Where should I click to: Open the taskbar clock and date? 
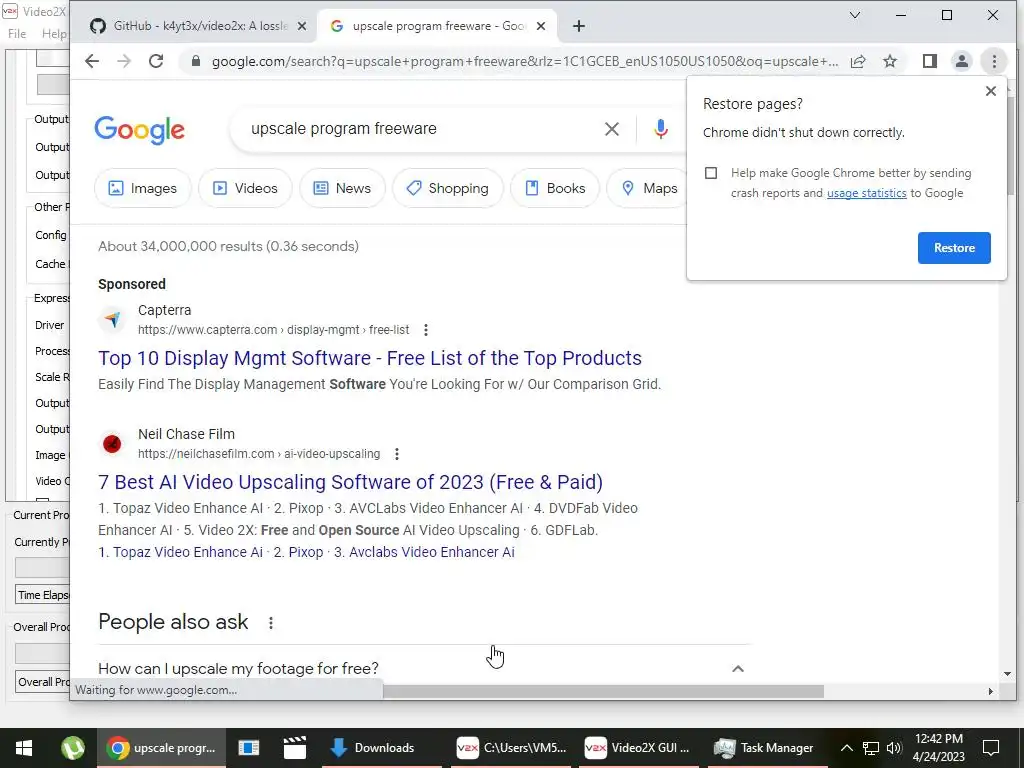pos(938,748)
